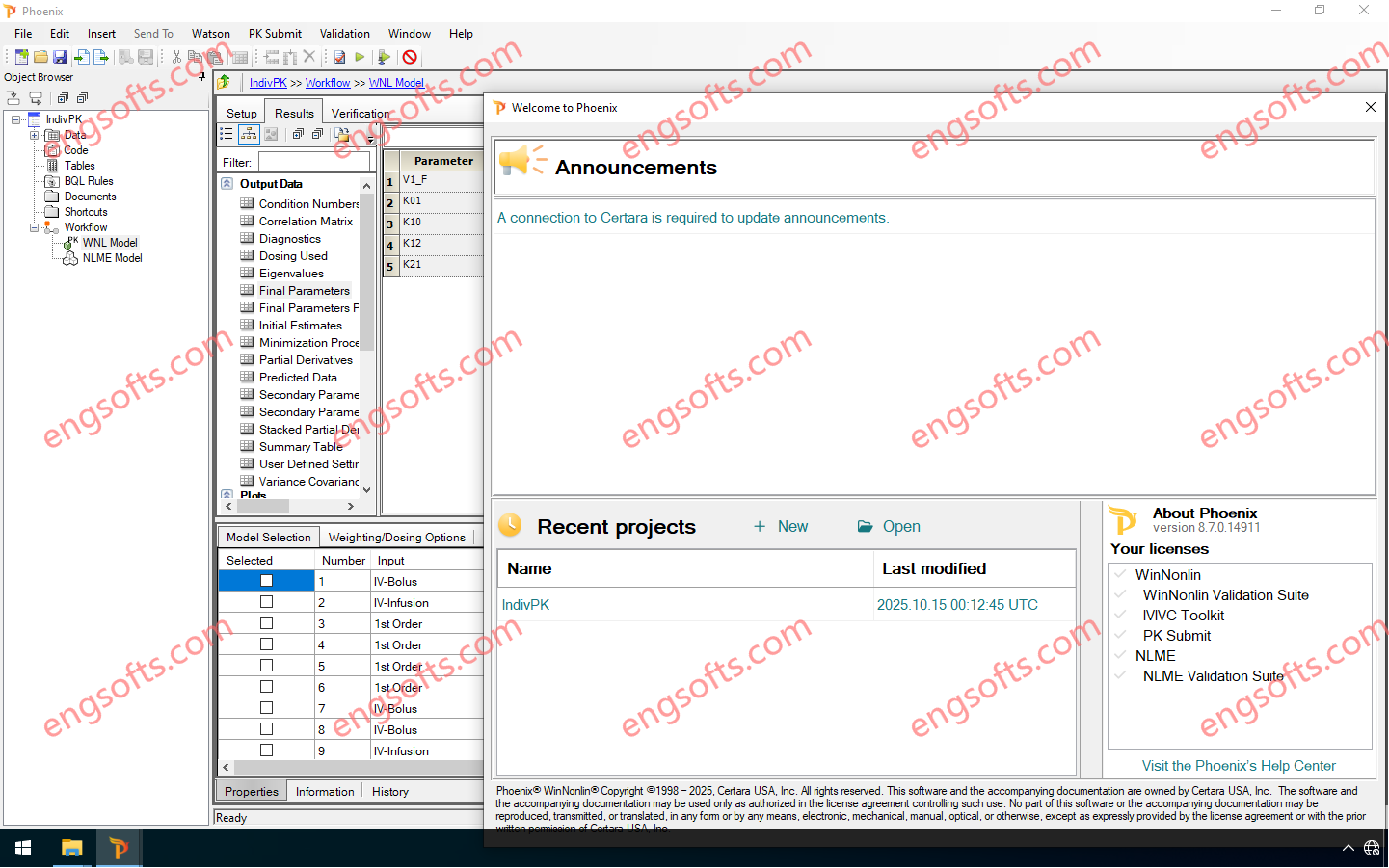
Task: Collapse the Output Data section
Action: 227,184
